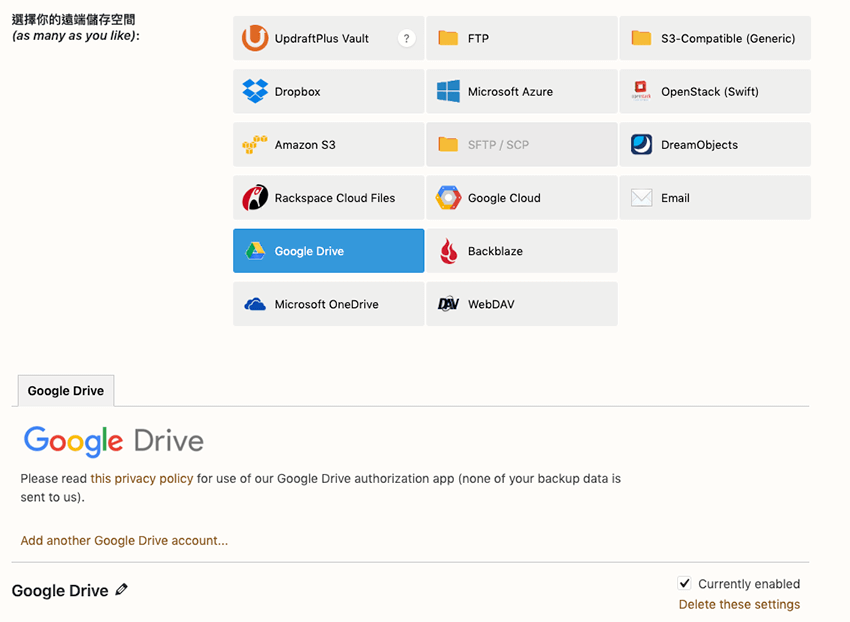Toggle the Currently enabled checkbox

click(684, 583)
